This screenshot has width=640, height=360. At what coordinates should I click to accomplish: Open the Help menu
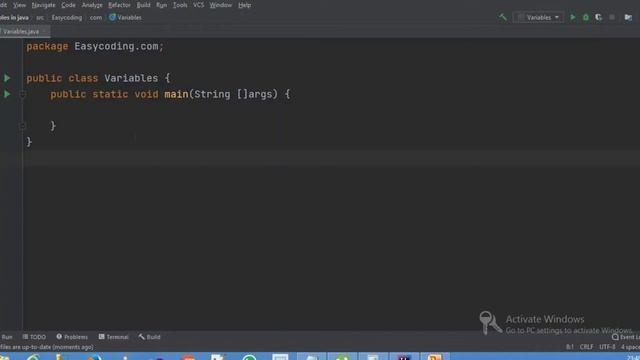(244, 5)
